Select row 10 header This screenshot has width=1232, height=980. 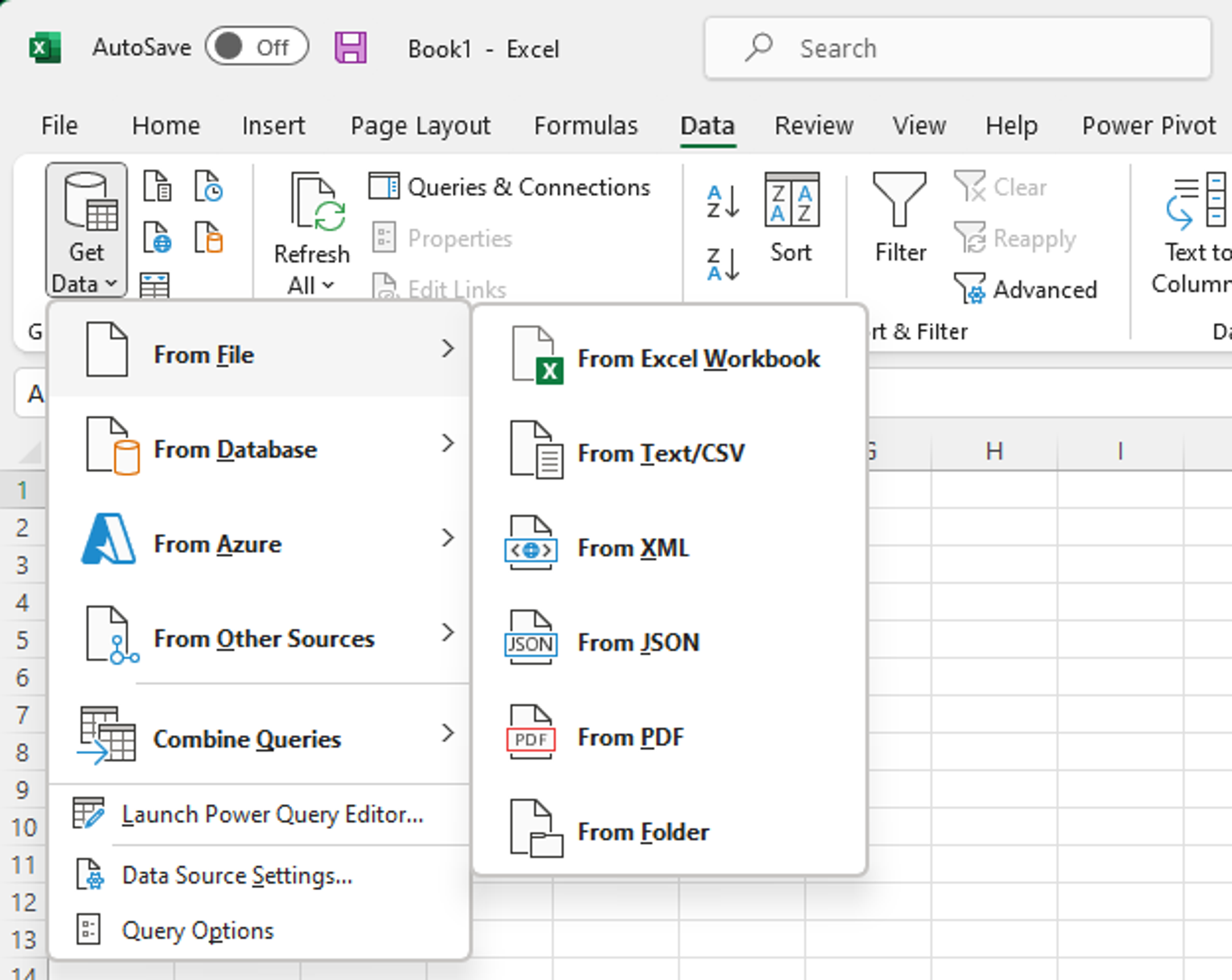point(23,827)
